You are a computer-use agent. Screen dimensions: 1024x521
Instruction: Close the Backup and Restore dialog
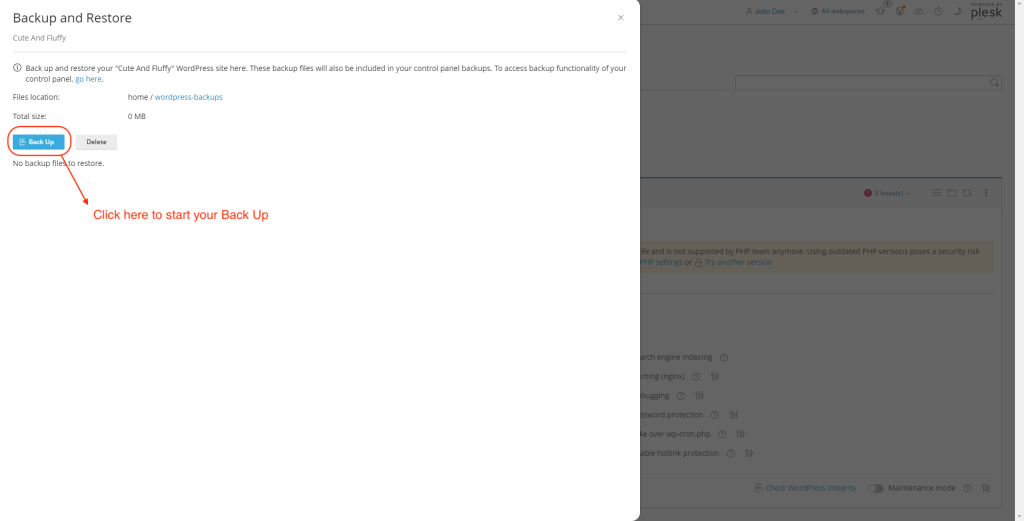pyautogui.click(x=620, y=18)
